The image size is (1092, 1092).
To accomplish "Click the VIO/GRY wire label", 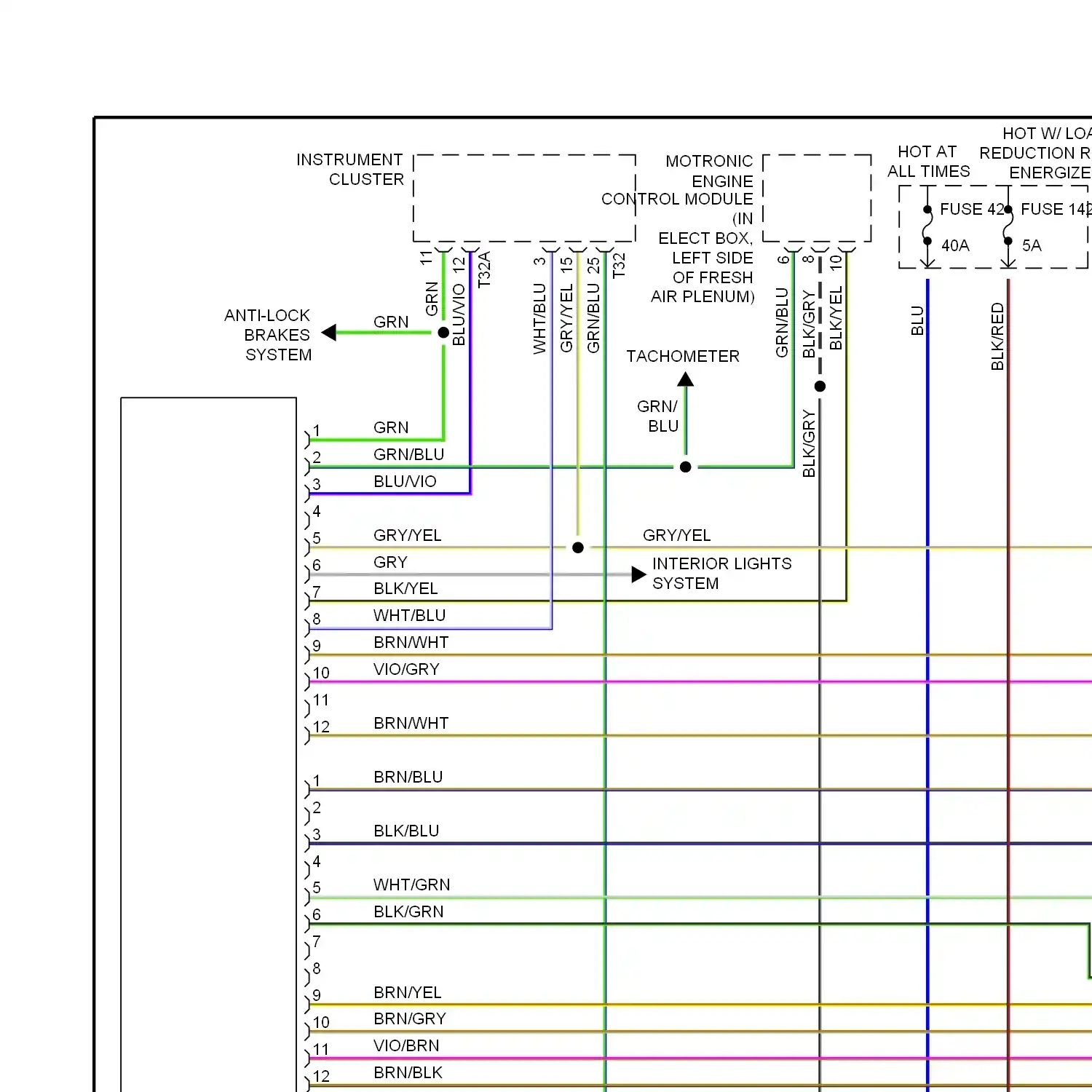I will [x=406, y=669].
